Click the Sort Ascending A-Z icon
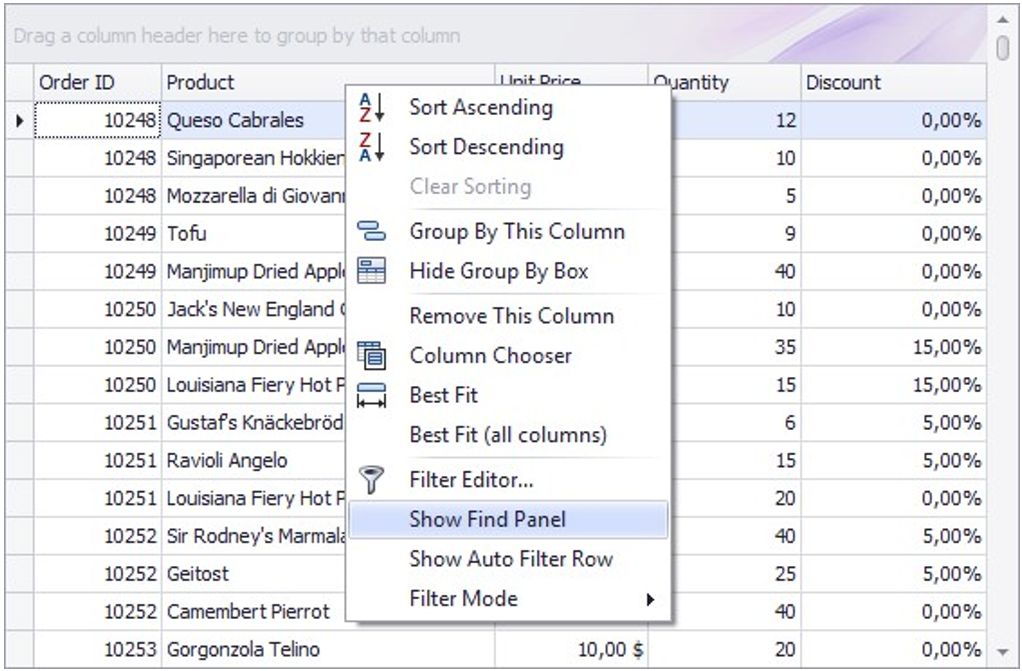 coord(371,108)
